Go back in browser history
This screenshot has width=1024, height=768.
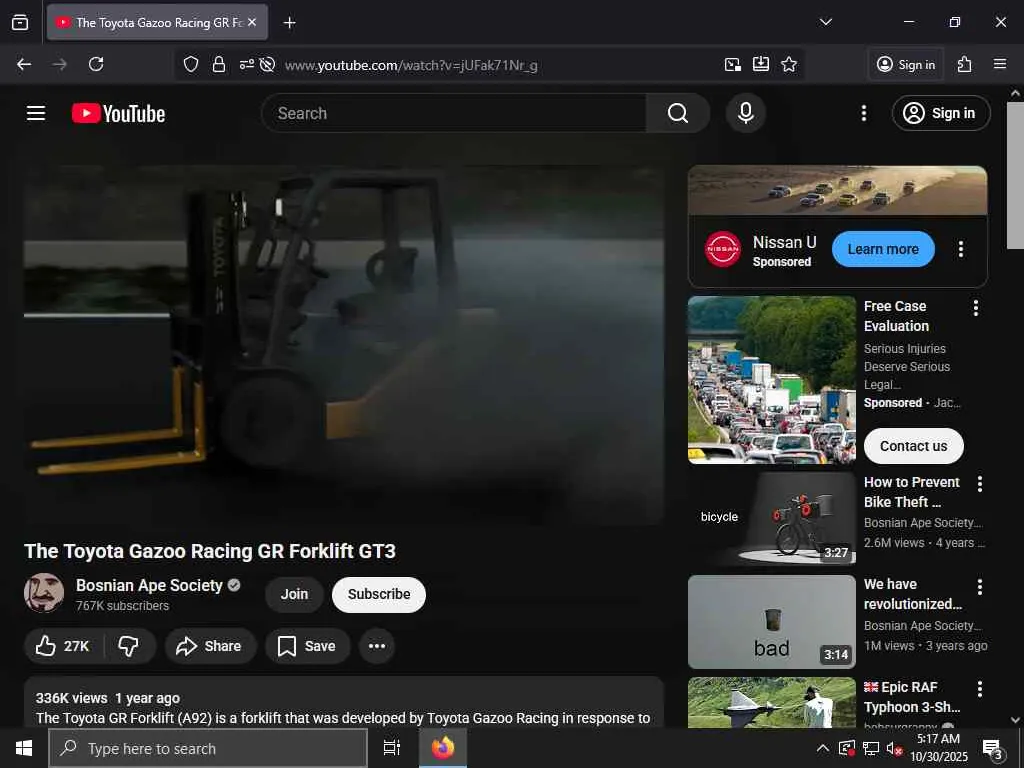[24, 64]
